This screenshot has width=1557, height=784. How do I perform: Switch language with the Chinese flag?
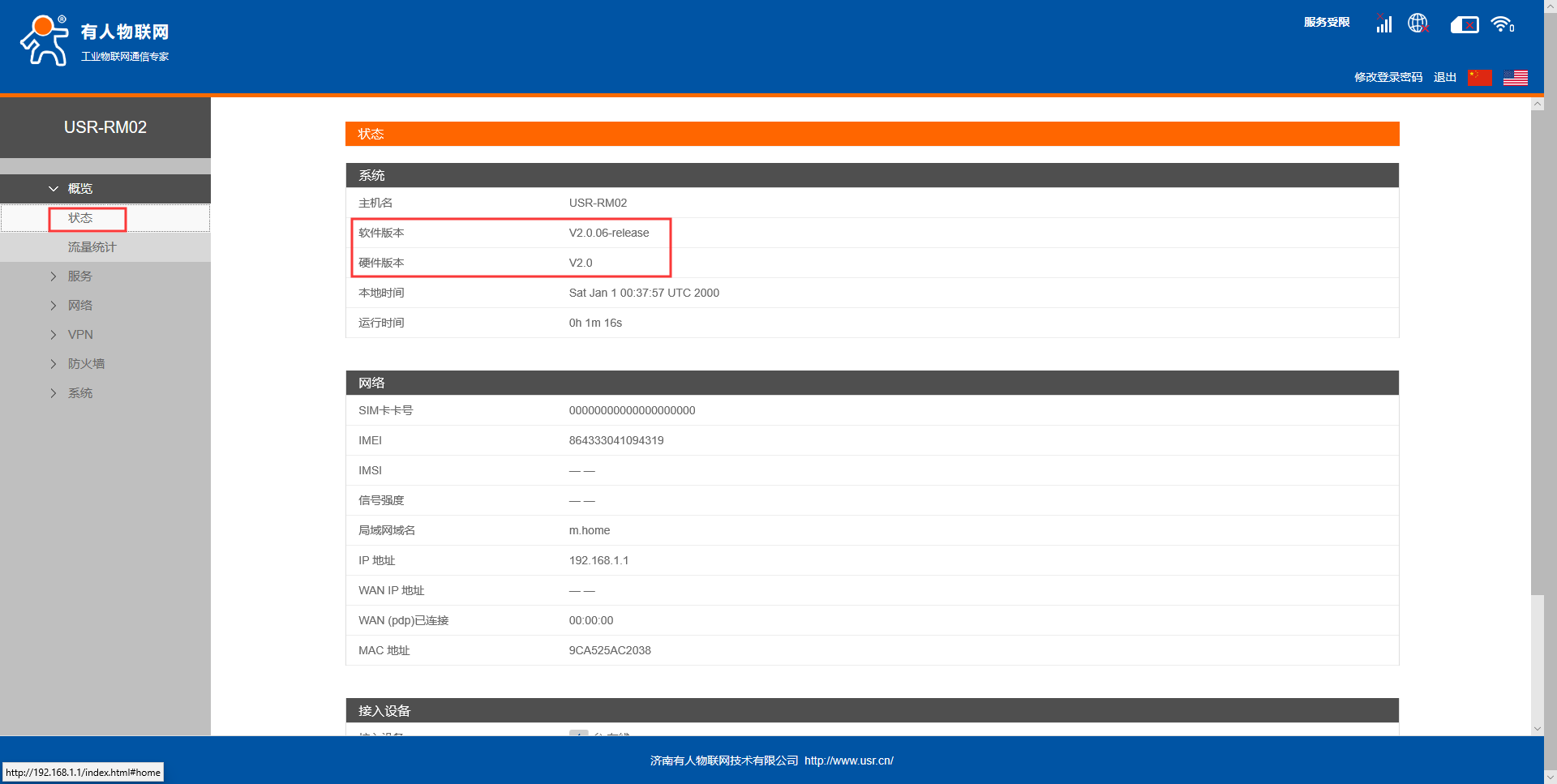click(x=1479, y=77)
